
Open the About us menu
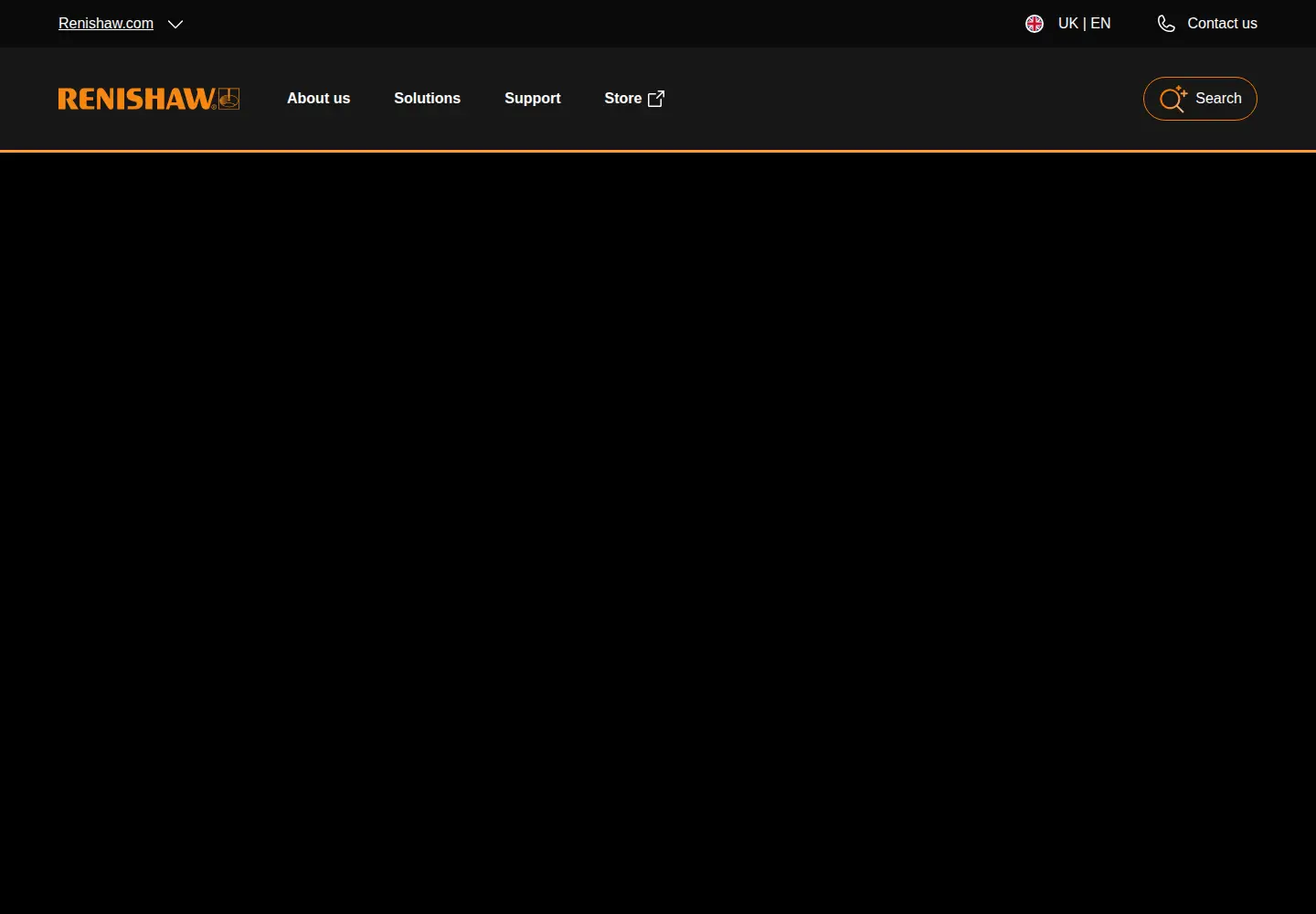[x=318, y=99]
